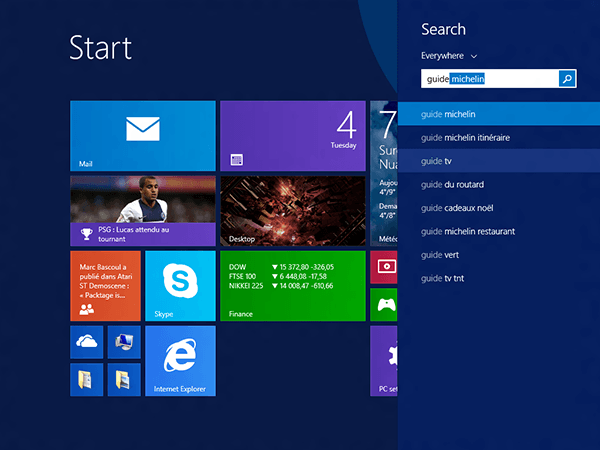Expand the Everywhere search scope dropdown
The height and width of the screenshot is (450, 600).
pos(449,56)
